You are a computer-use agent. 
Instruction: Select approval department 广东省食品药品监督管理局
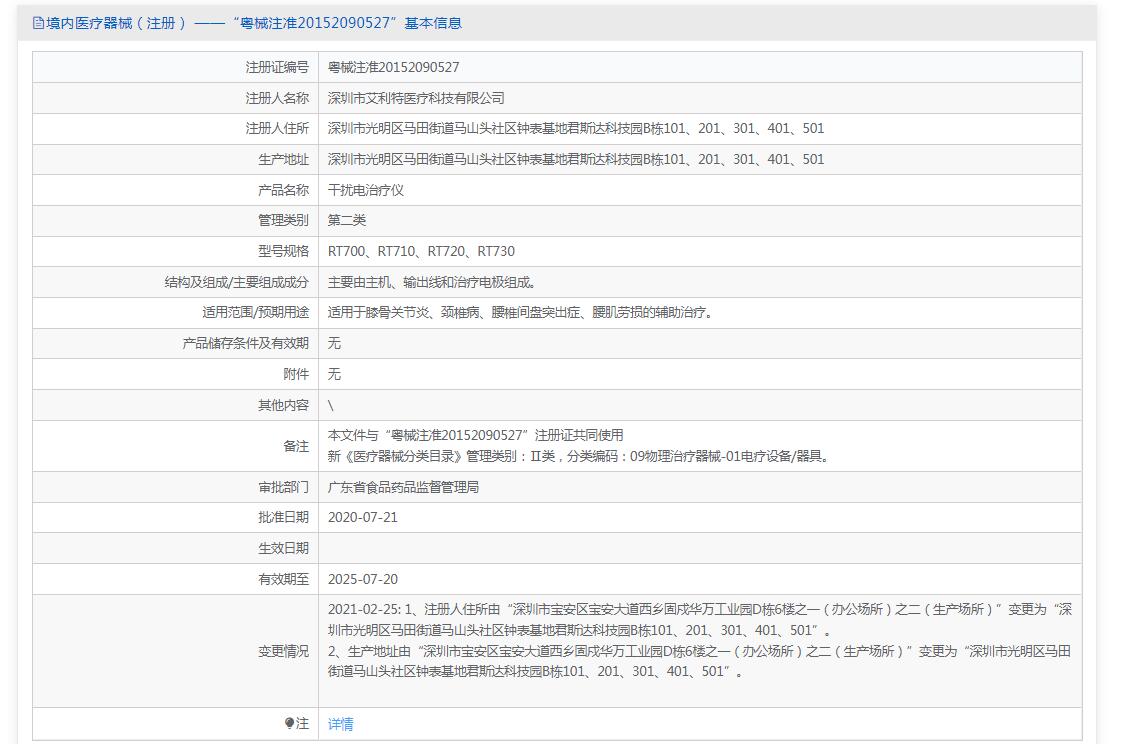(x=403, y=487)
